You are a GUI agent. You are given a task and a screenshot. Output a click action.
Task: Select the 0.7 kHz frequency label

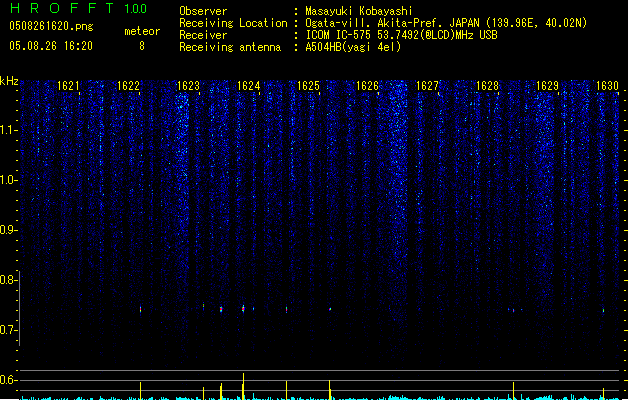pos(8,330)
